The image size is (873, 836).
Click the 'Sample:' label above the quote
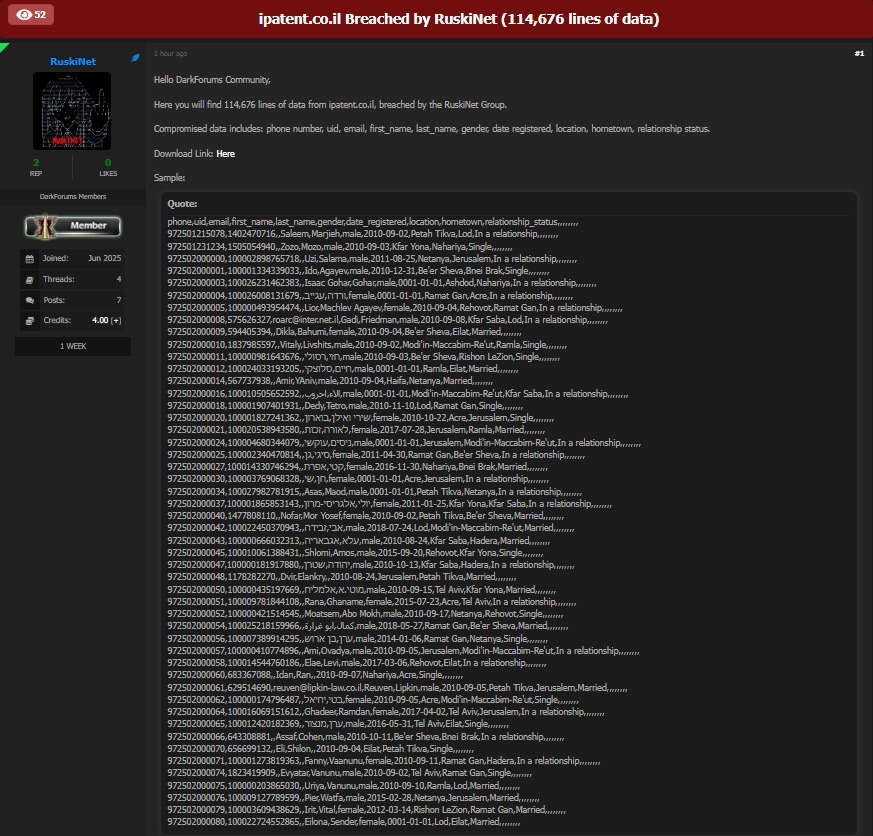pos(169,178)
